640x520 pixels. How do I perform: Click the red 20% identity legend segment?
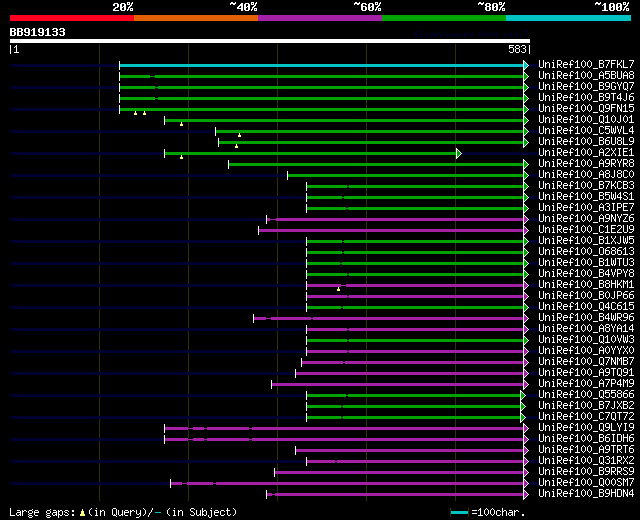tap(72, 18)
